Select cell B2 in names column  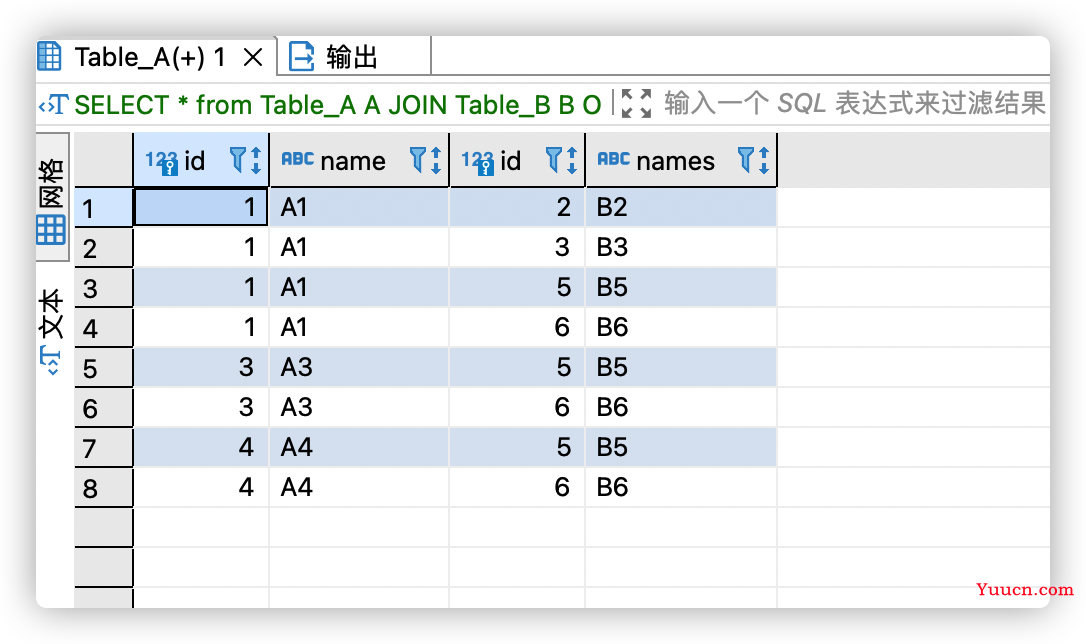[681, 207]
